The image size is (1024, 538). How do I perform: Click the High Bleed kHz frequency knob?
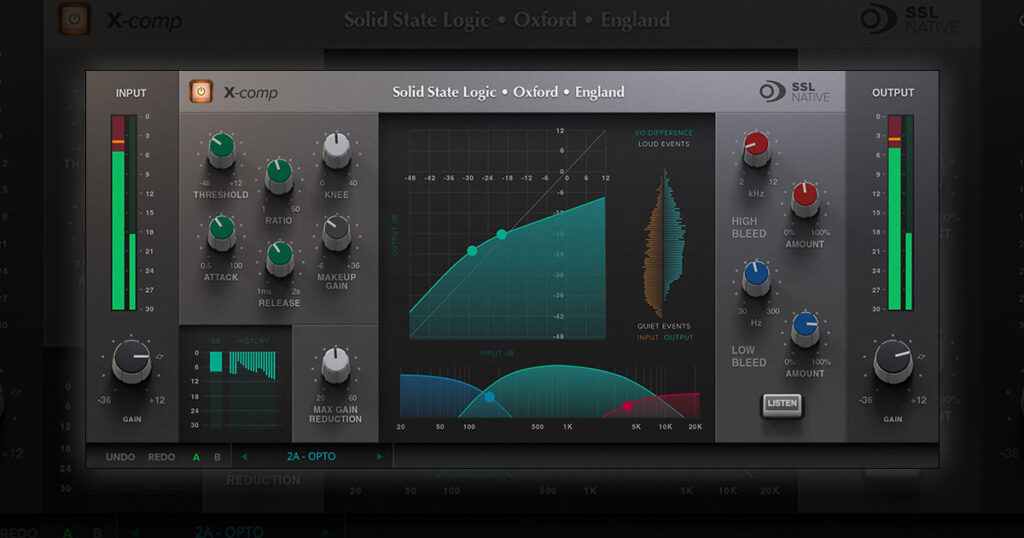(756, 150)
